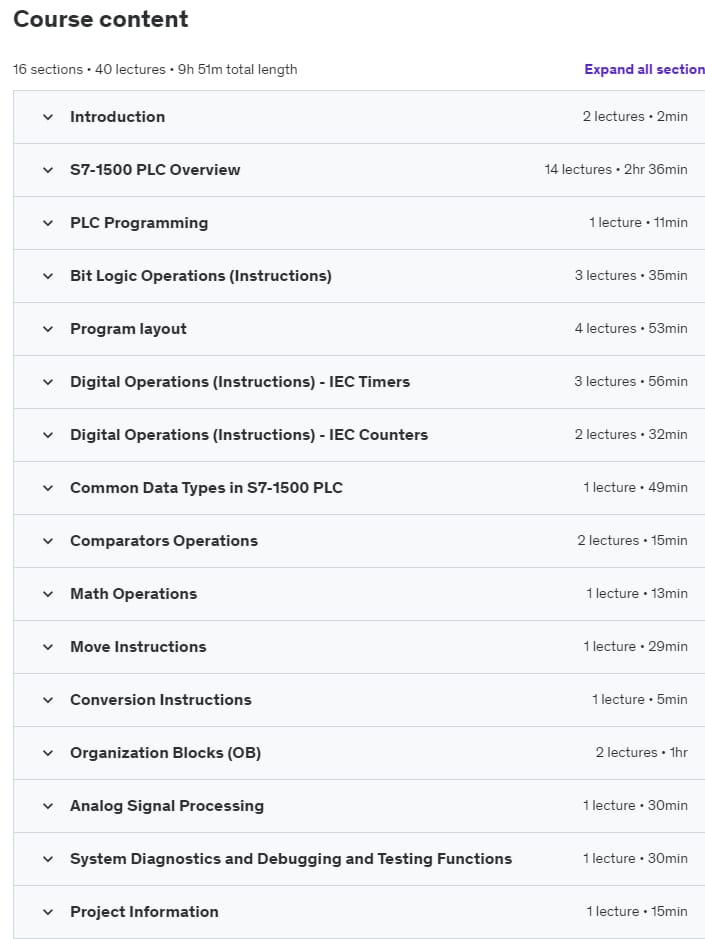705x939 pixels.
Task: Click the chevron next to IEC Timers section
Action: click(x=48, y=382)
